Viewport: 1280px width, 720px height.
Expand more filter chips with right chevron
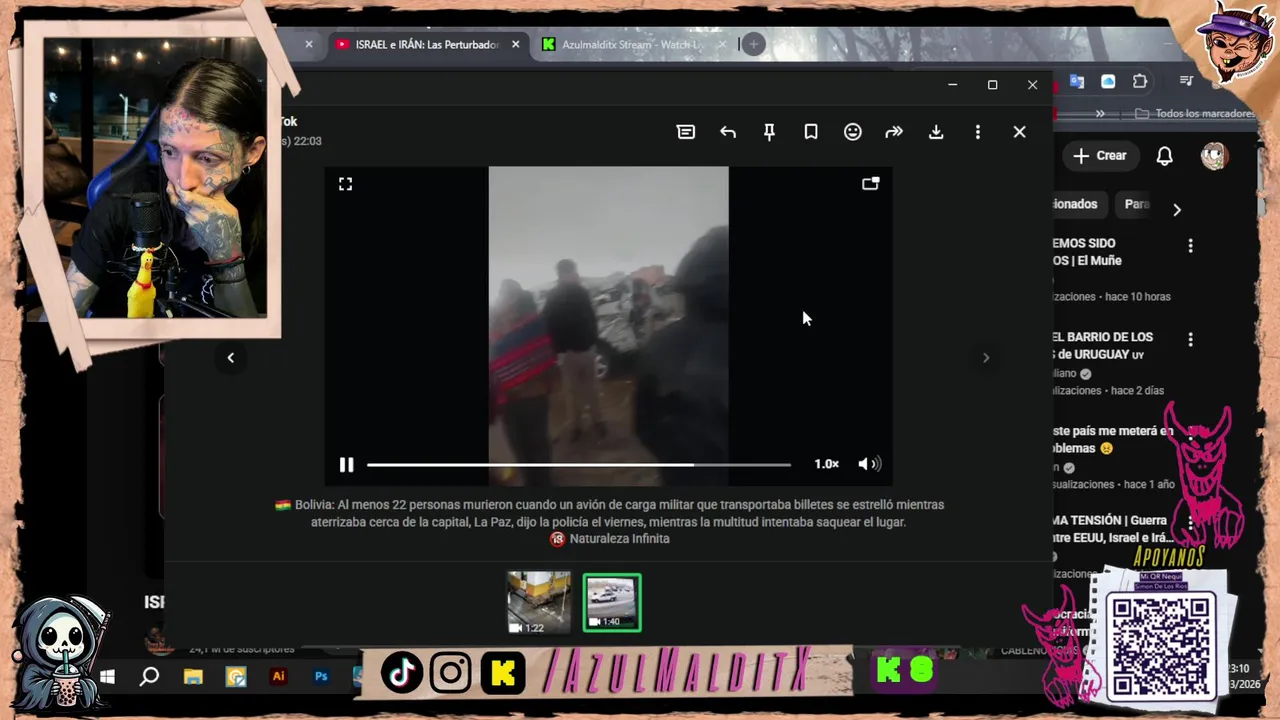(1177, 210)
